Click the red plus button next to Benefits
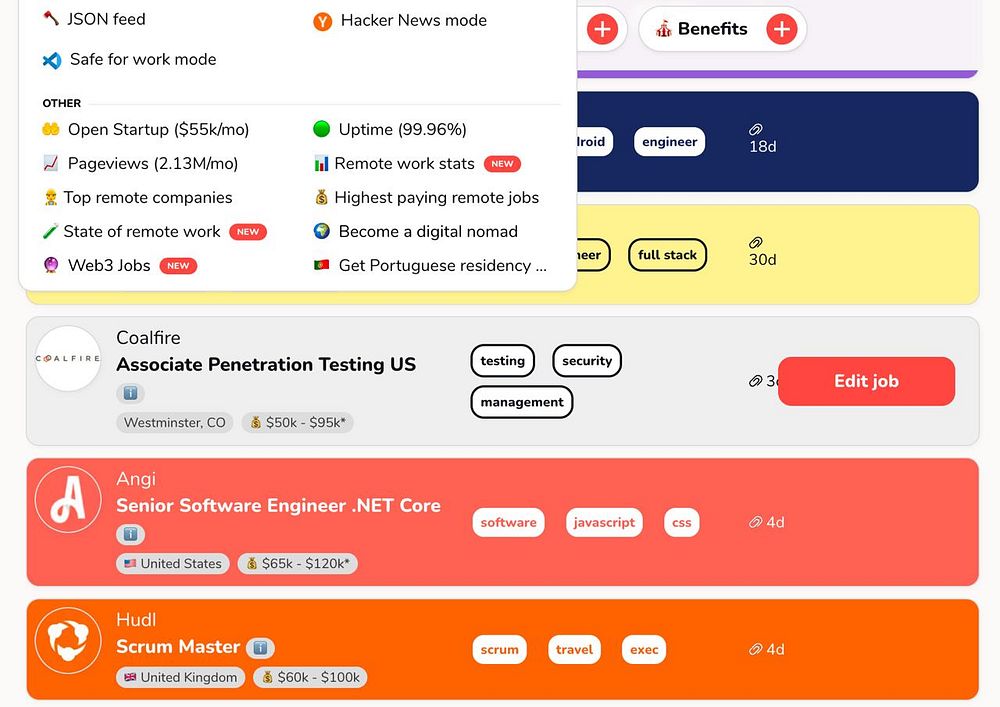The image size is (1000, 707). (x=781, y=29)
